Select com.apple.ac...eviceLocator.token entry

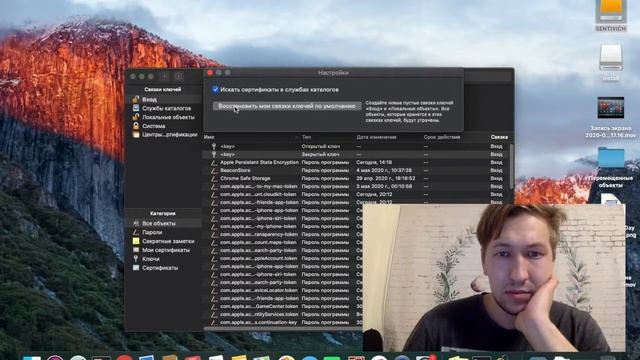coord(259,290)
